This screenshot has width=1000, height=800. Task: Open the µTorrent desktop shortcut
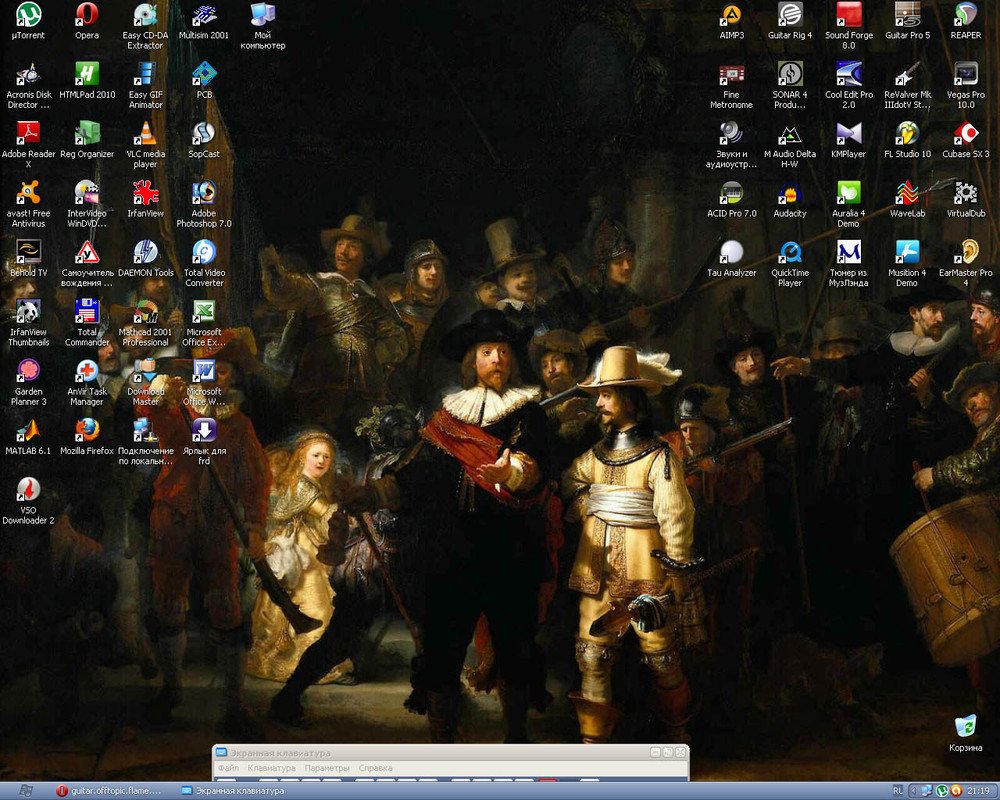tap(28, 21)
